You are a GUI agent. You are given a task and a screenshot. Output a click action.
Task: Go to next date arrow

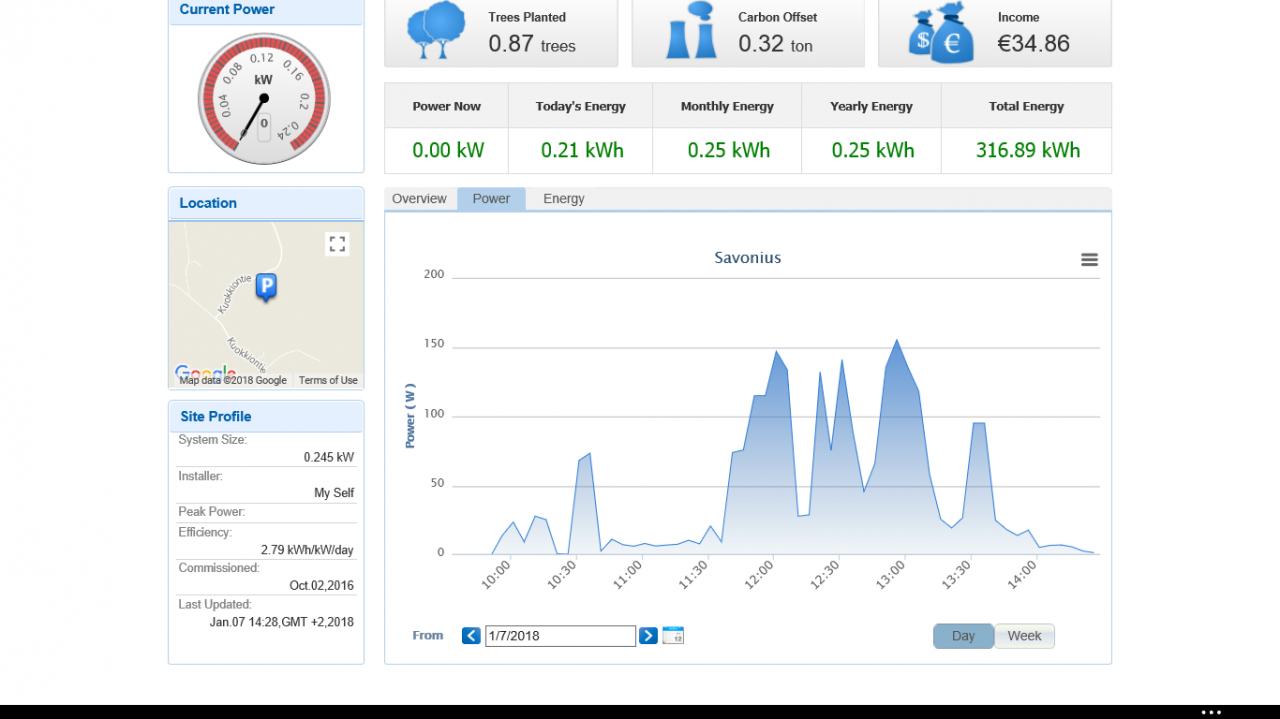click(x=648, y=636)
